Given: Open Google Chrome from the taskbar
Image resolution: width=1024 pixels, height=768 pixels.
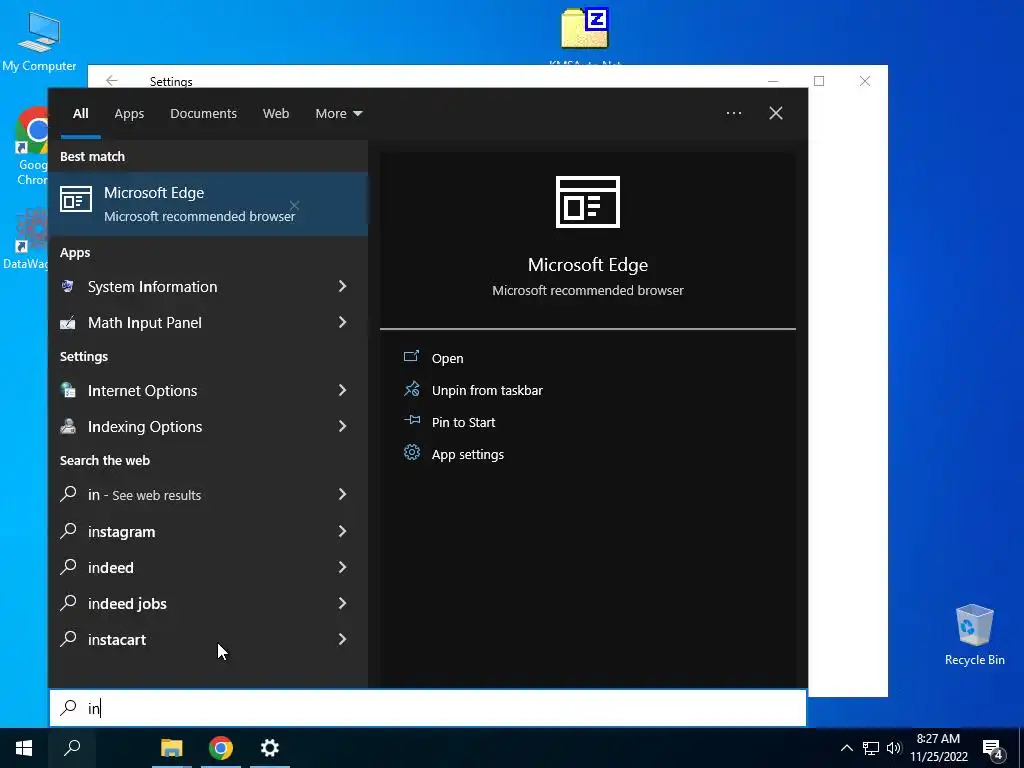Looking at the screenshot, I should [x=221, y=748].
